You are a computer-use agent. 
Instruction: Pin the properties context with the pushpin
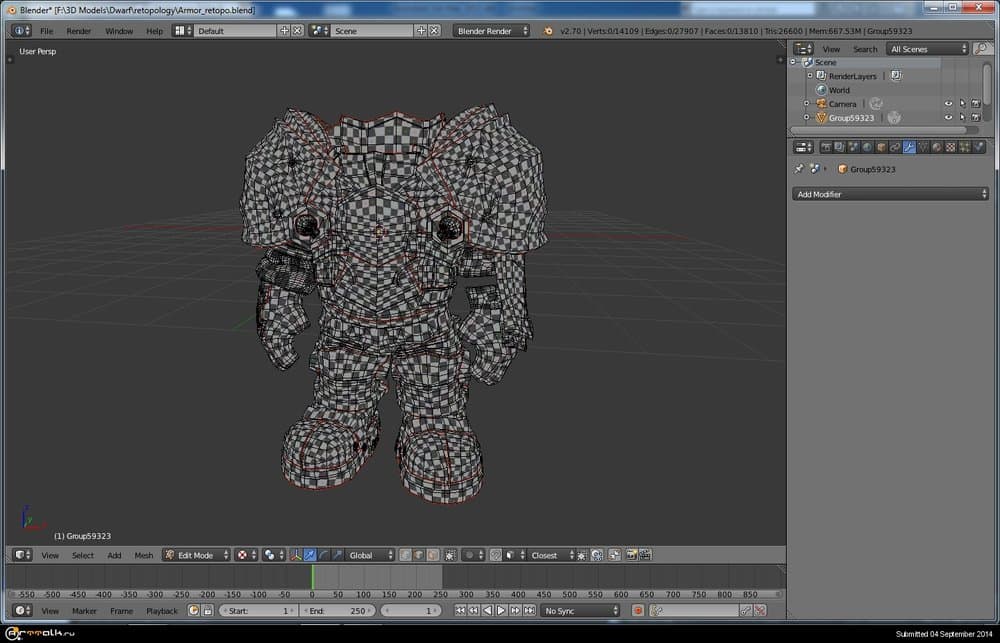point(798,169)
